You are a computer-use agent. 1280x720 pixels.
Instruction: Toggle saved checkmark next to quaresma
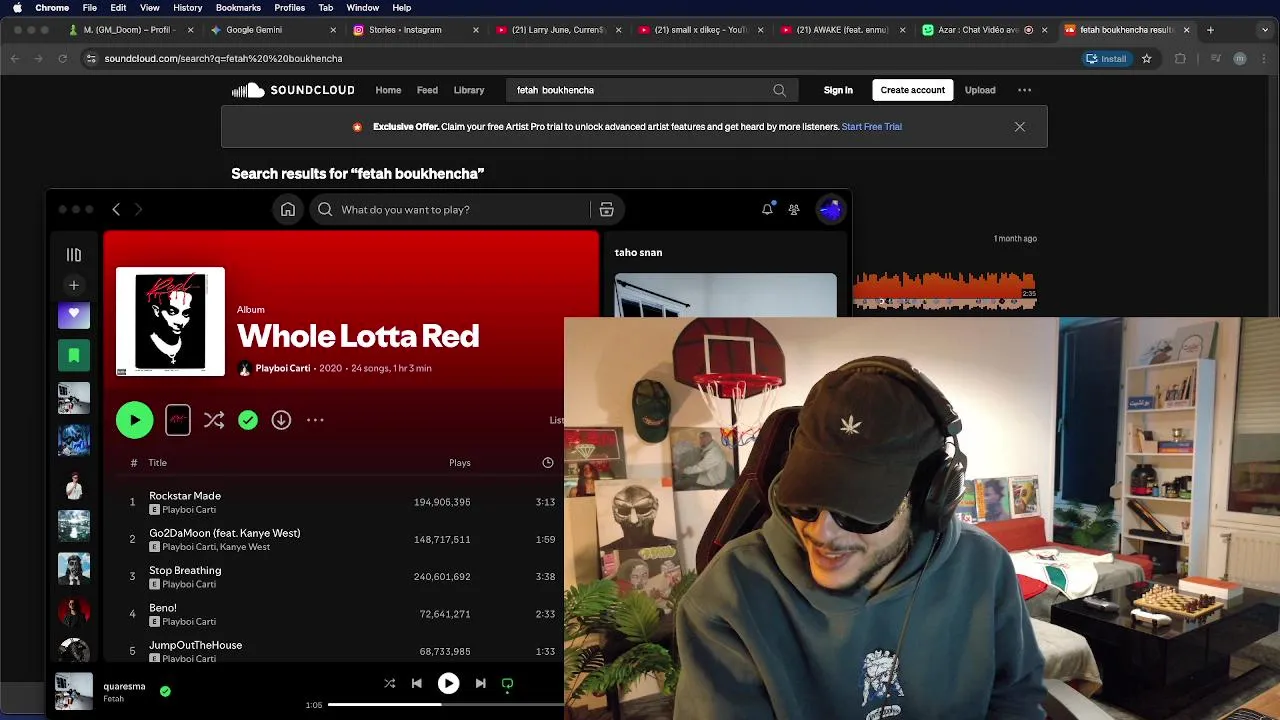coord(165,690)
